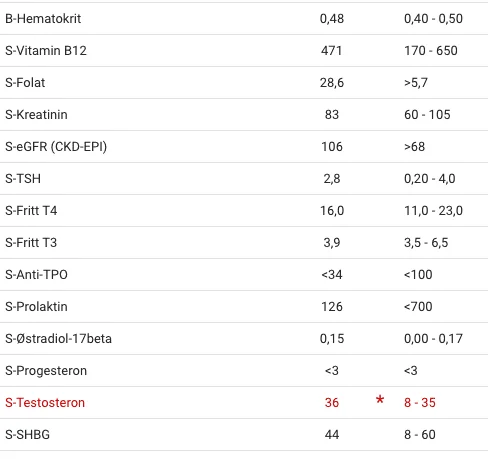
Task: Click the red asterisk flag beside Testosteron
Action: (380, 399)
